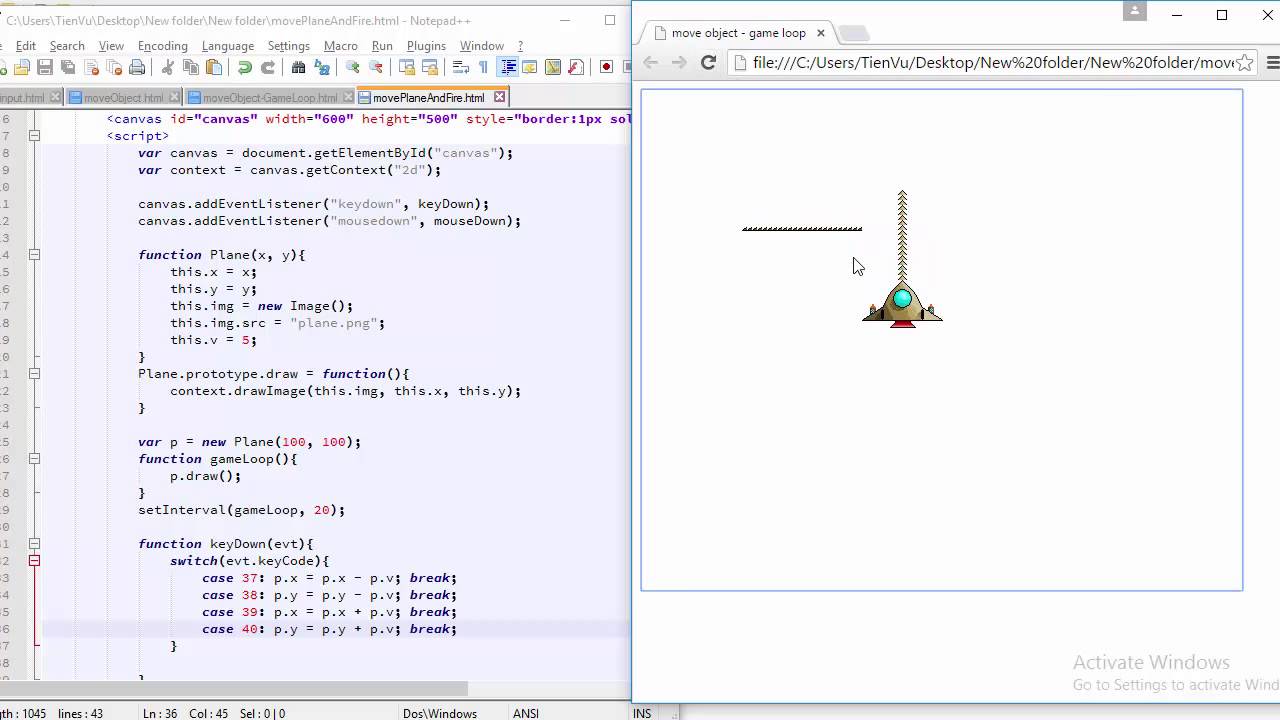Toggle show all characters pilcrow icon
The image size is (1280, 720).
click(484, 67)
